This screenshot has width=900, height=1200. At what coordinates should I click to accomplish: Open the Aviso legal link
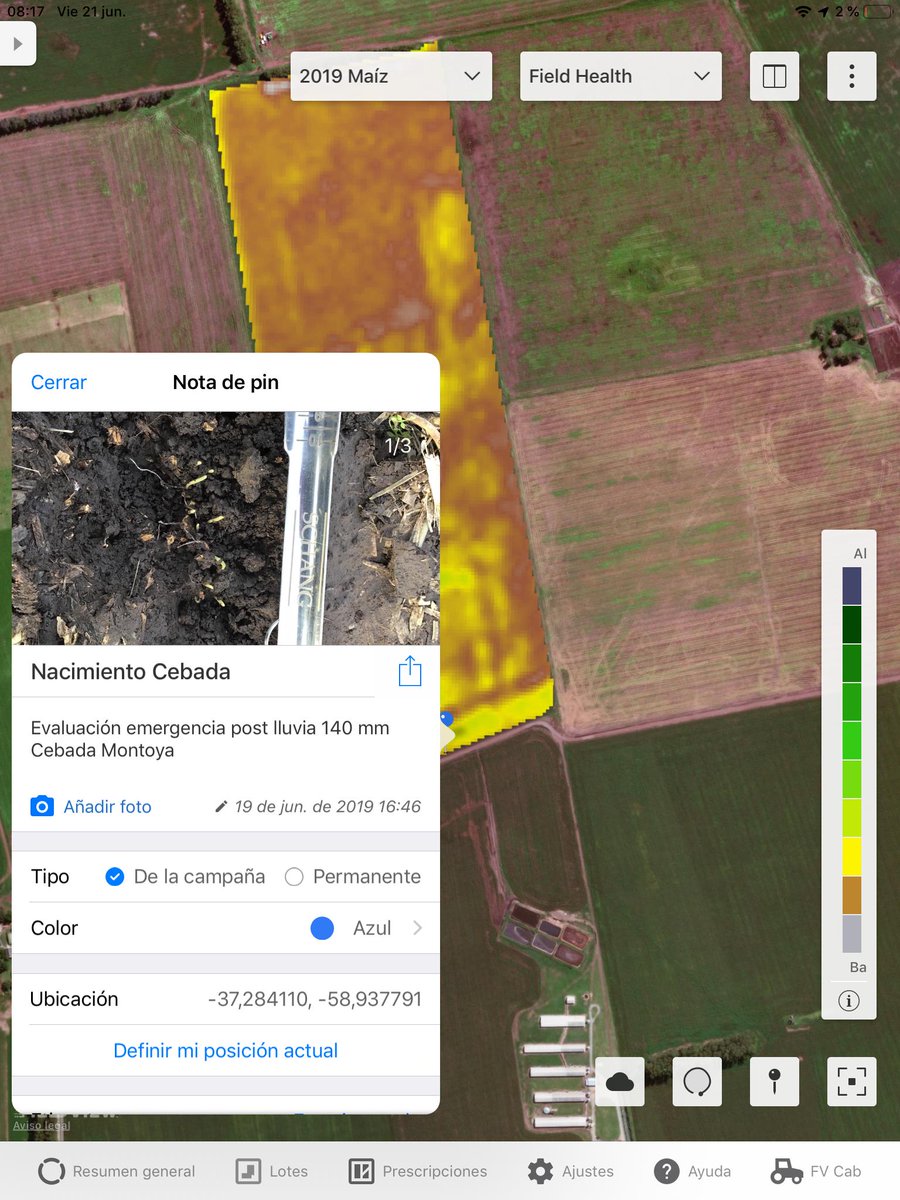41,1125
